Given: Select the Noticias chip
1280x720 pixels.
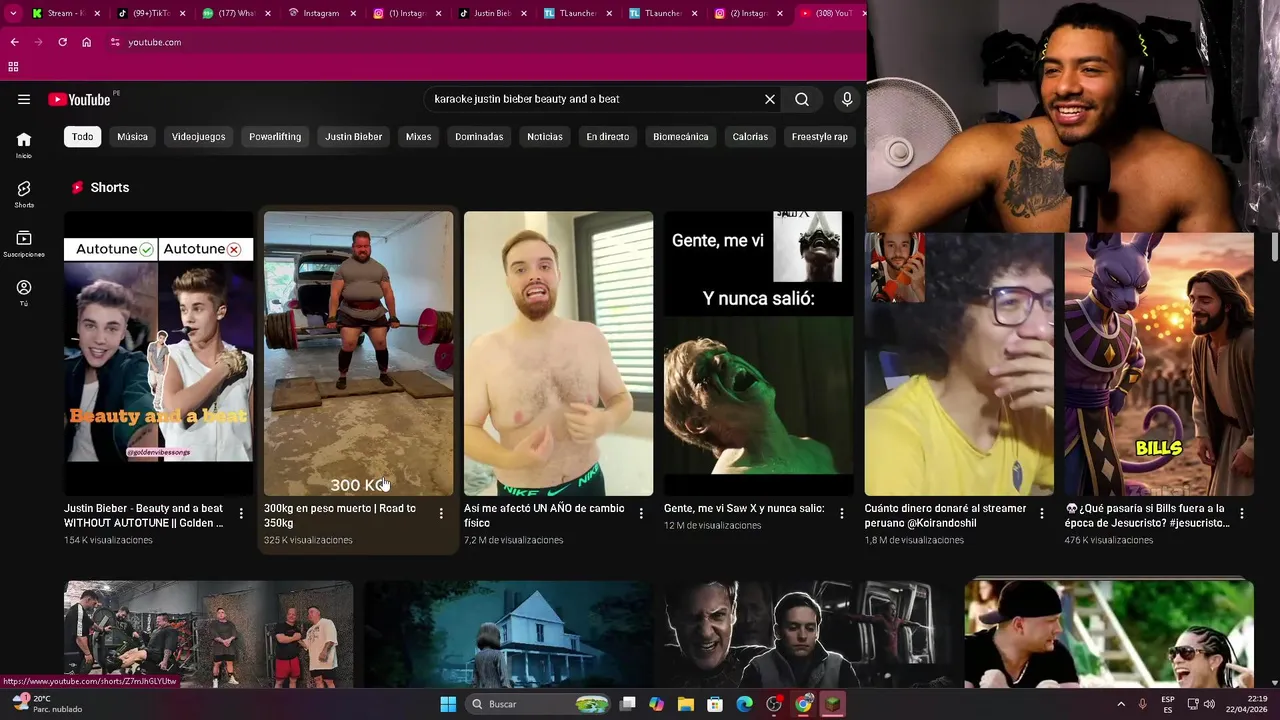Looking at the screenshot, I should [x=545, y=137].
